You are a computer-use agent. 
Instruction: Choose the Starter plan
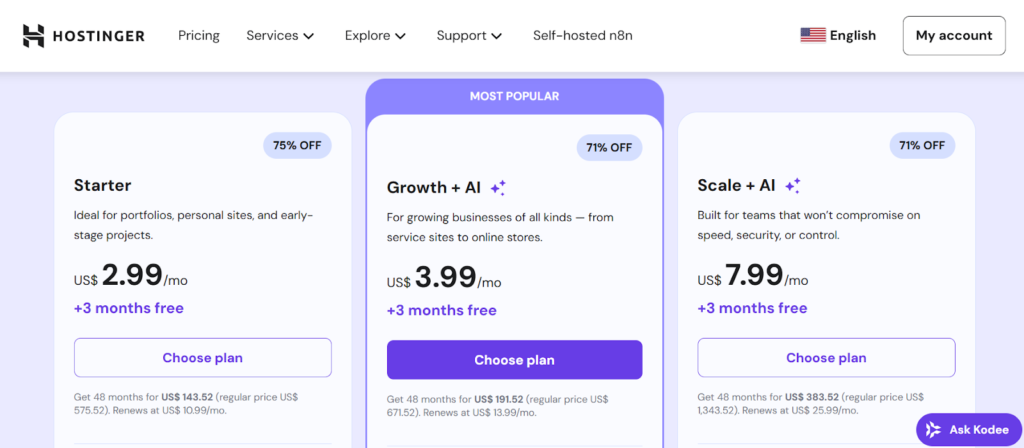point(202,358)
